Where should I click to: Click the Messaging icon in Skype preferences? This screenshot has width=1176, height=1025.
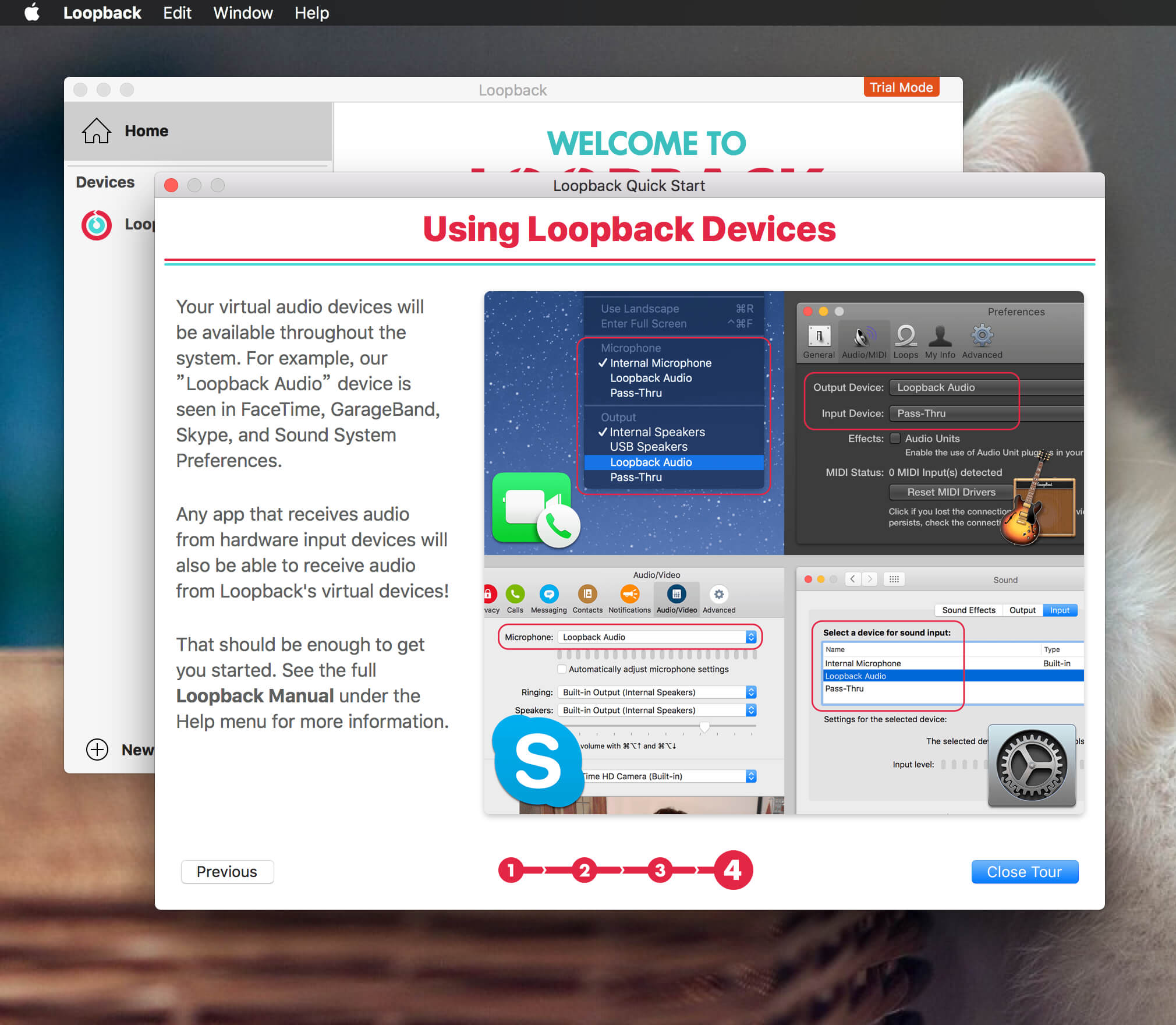(x=548, y=599)
